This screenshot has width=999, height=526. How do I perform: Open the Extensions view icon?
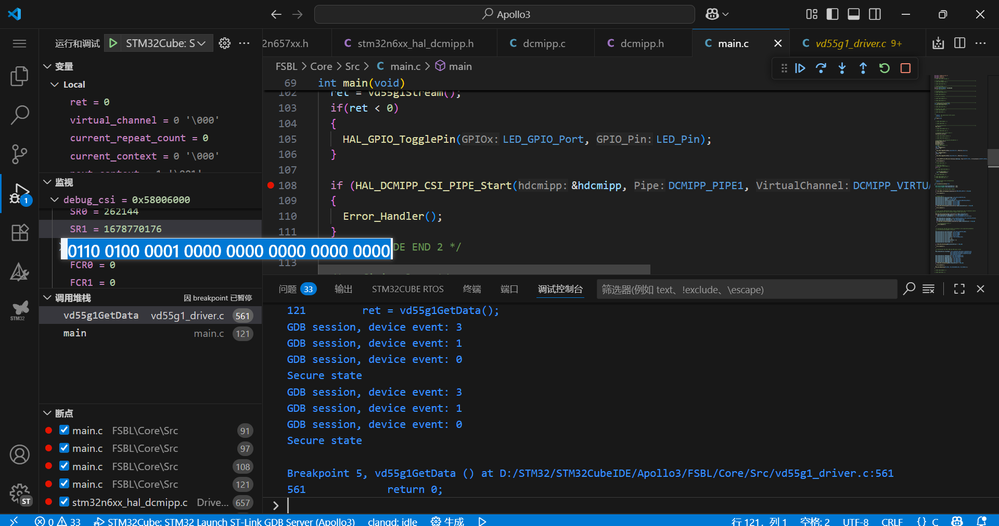[x=19, y=232]
